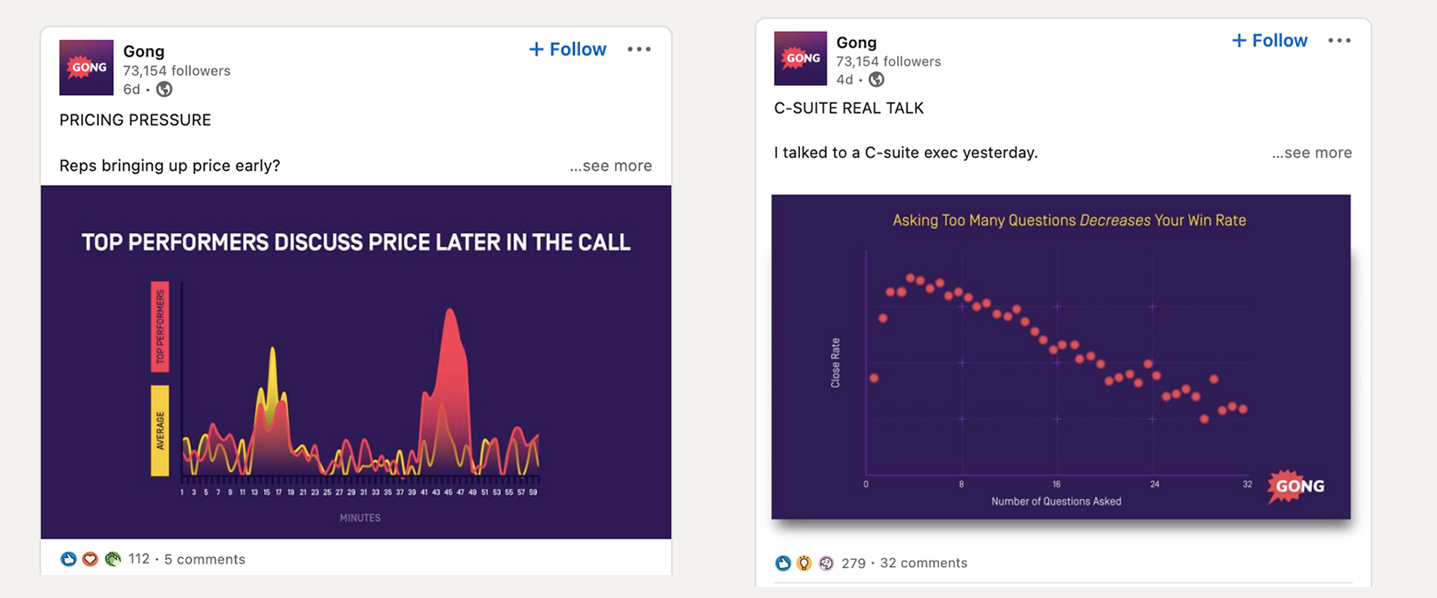Open Gong logo on the C-Suite post
The width and height of the screenshot is (1437, 598).
coord(801,58)
